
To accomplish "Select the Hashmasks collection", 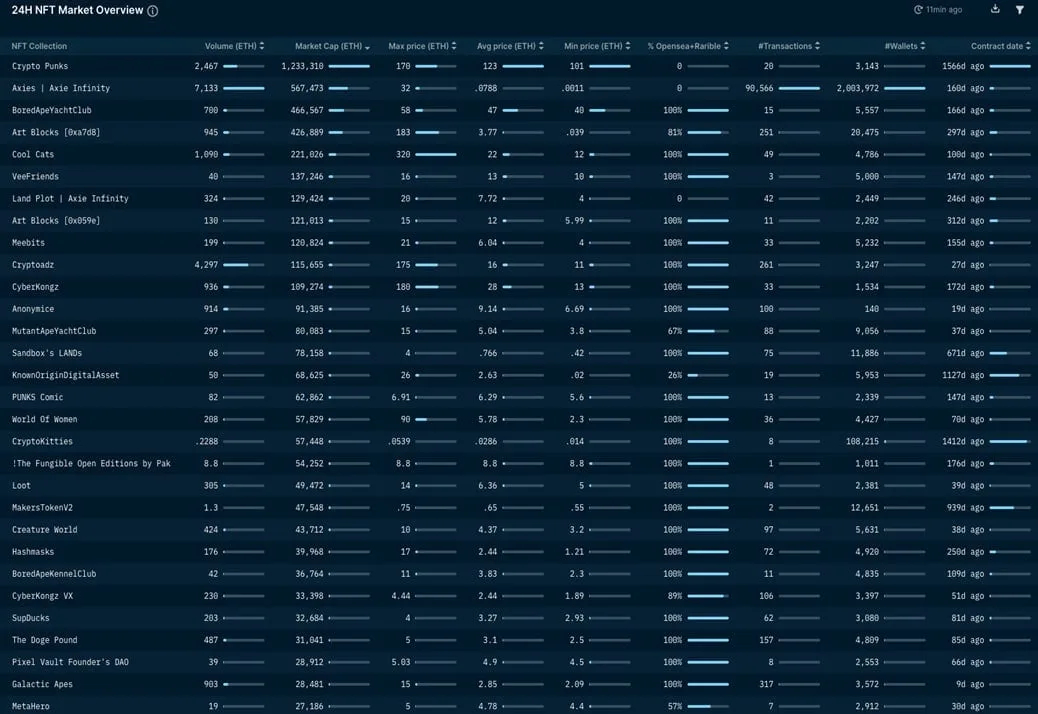I will [33, 552].
